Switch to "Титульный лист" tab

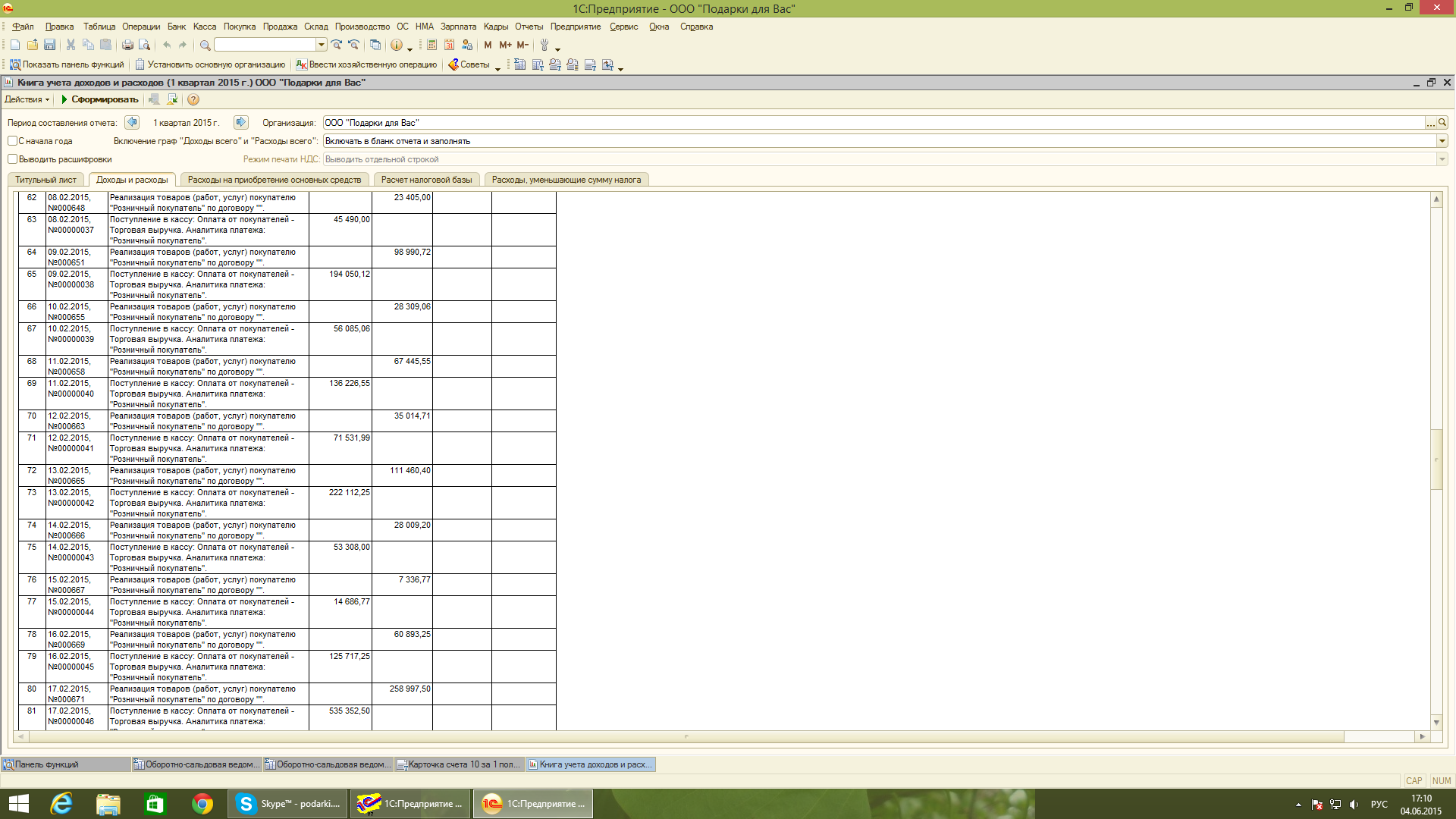click(x=45, y=180)
